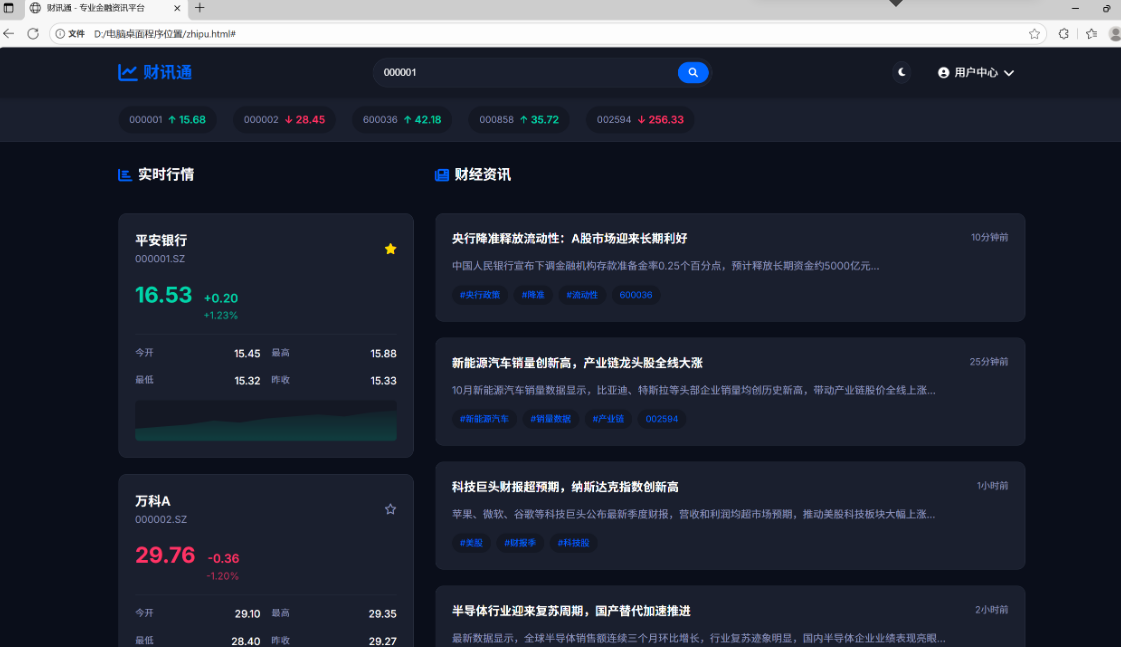Select the 002594 stock tag in news
This screenshot has width=1121, height=647.
click(x=662, y=419)
